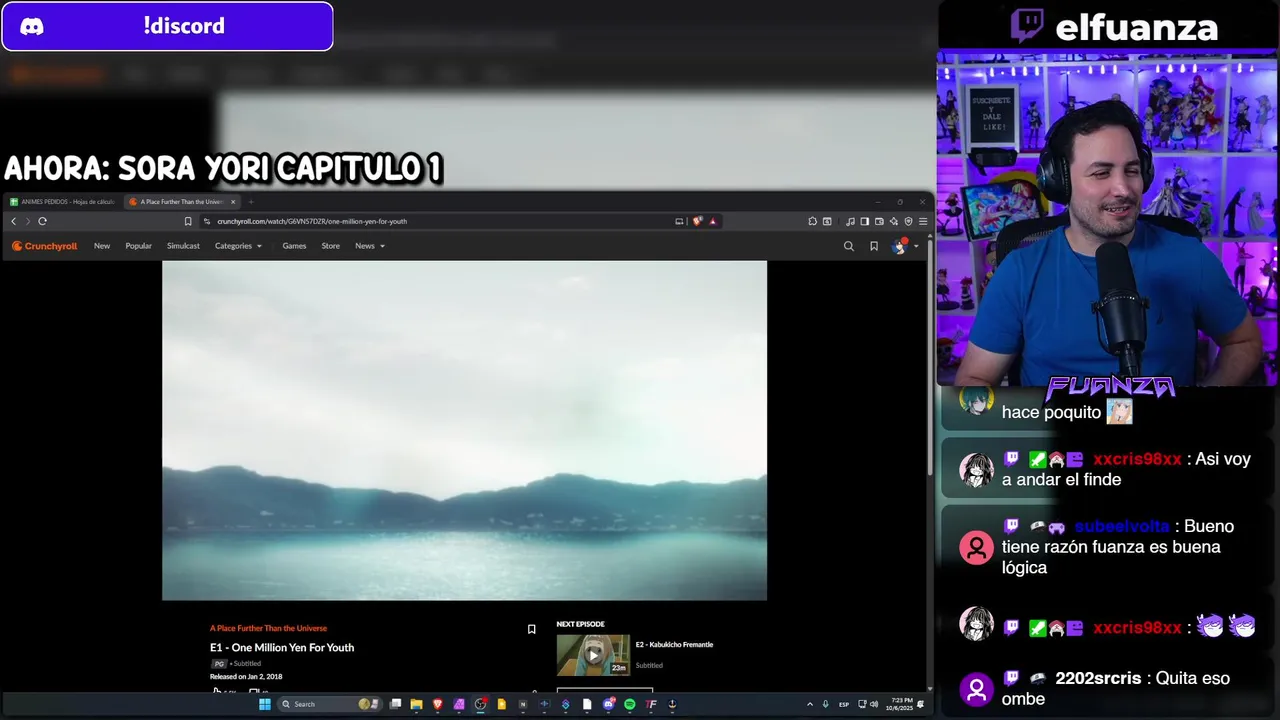Click chat username xxcris98xx in "Asi voy a andar" message
Screen dimensions: 1280x720
[1137, 459]
